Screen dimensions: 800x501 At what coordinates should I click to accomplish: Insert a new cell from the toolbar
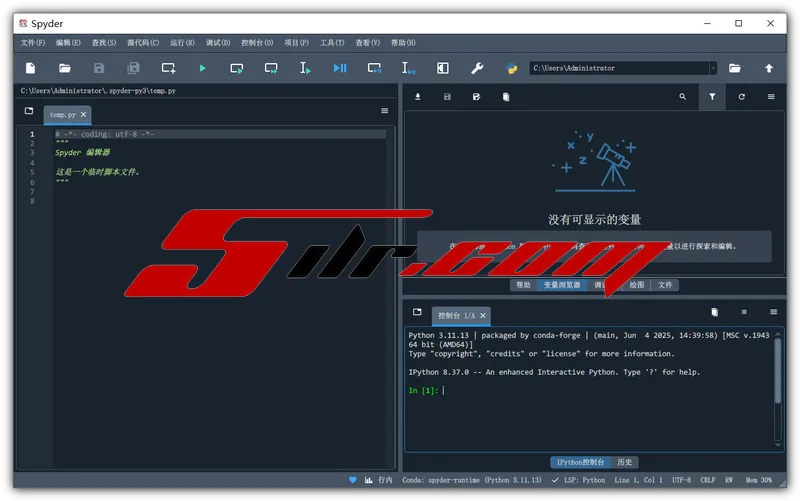pos(168,68)
